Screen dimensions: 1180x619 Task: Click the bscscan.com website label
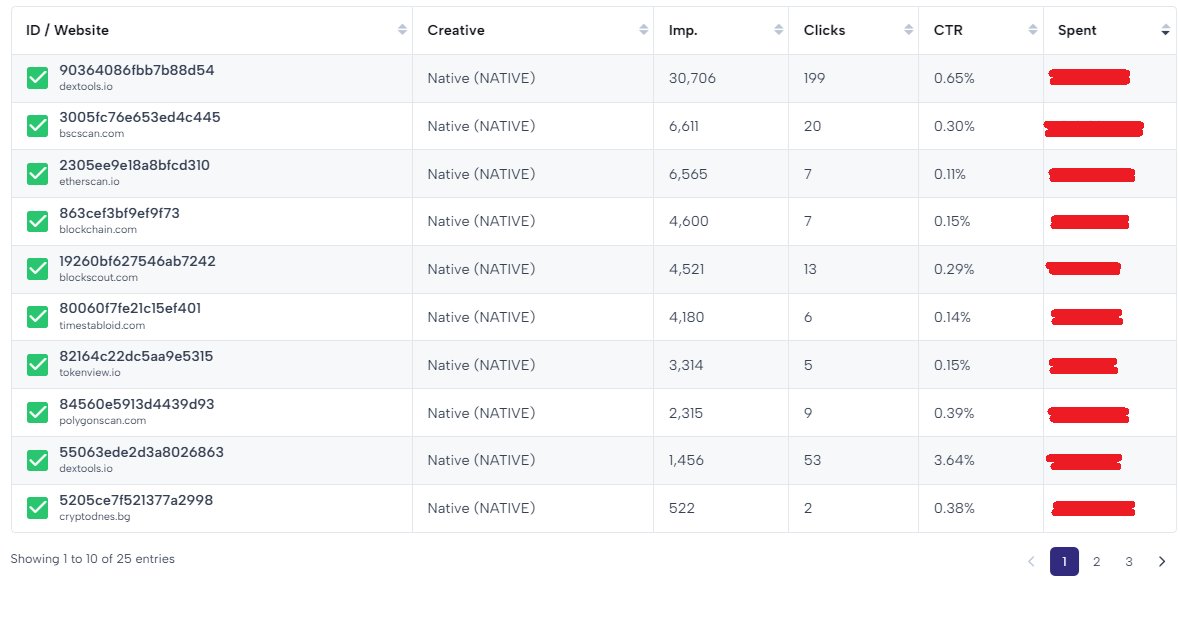[x=92, y=134]
